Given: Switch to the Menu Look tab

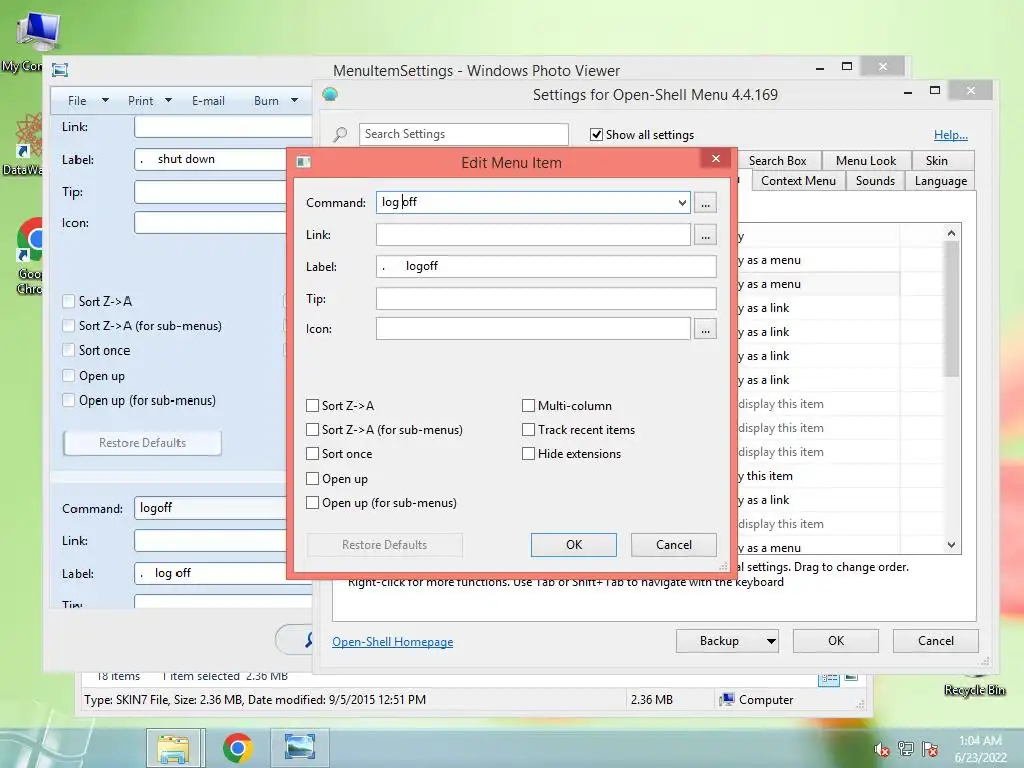Looking at the screenshot, I should 866,161.
